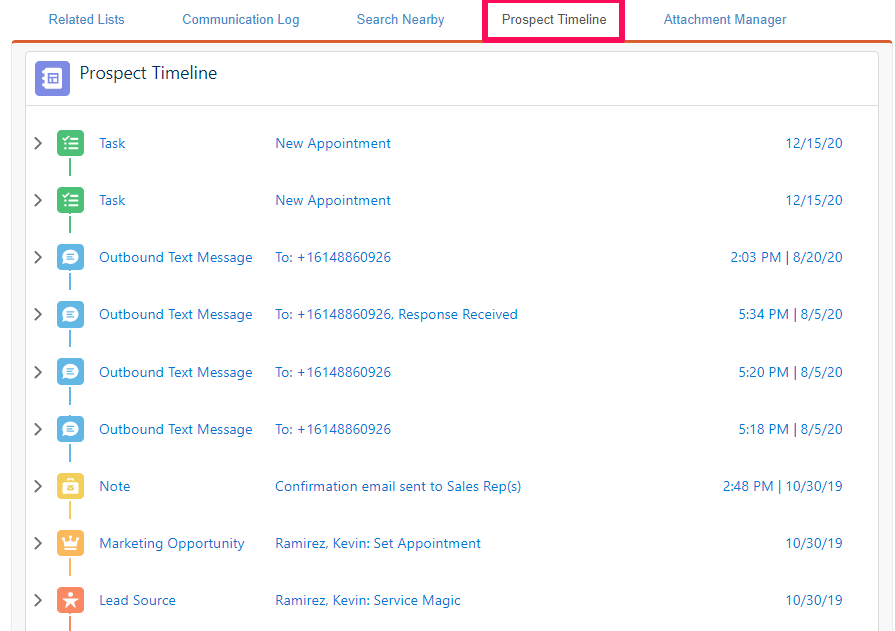The image size is (895, 631).
Task: Expand the first Task row
Action: pyautogui.click(x=38, y=143)
